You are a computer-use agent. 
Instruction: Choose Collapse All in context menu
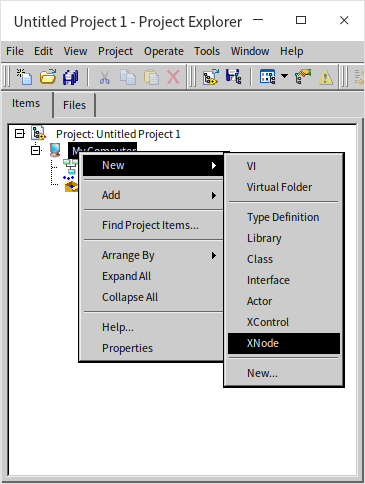pos(153,297)
